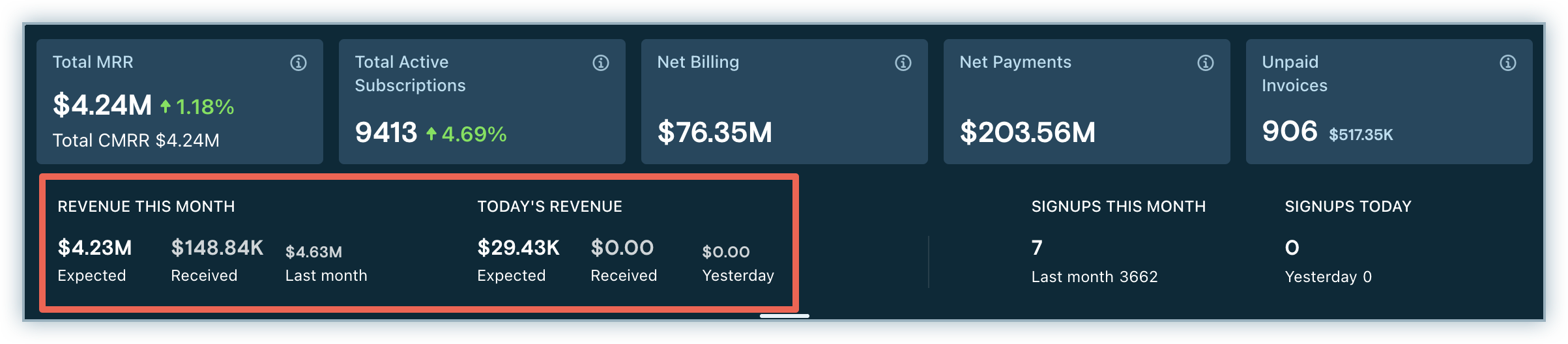
Task: Select the $4.24M Total MRR value
Action: tap(102, 106)
